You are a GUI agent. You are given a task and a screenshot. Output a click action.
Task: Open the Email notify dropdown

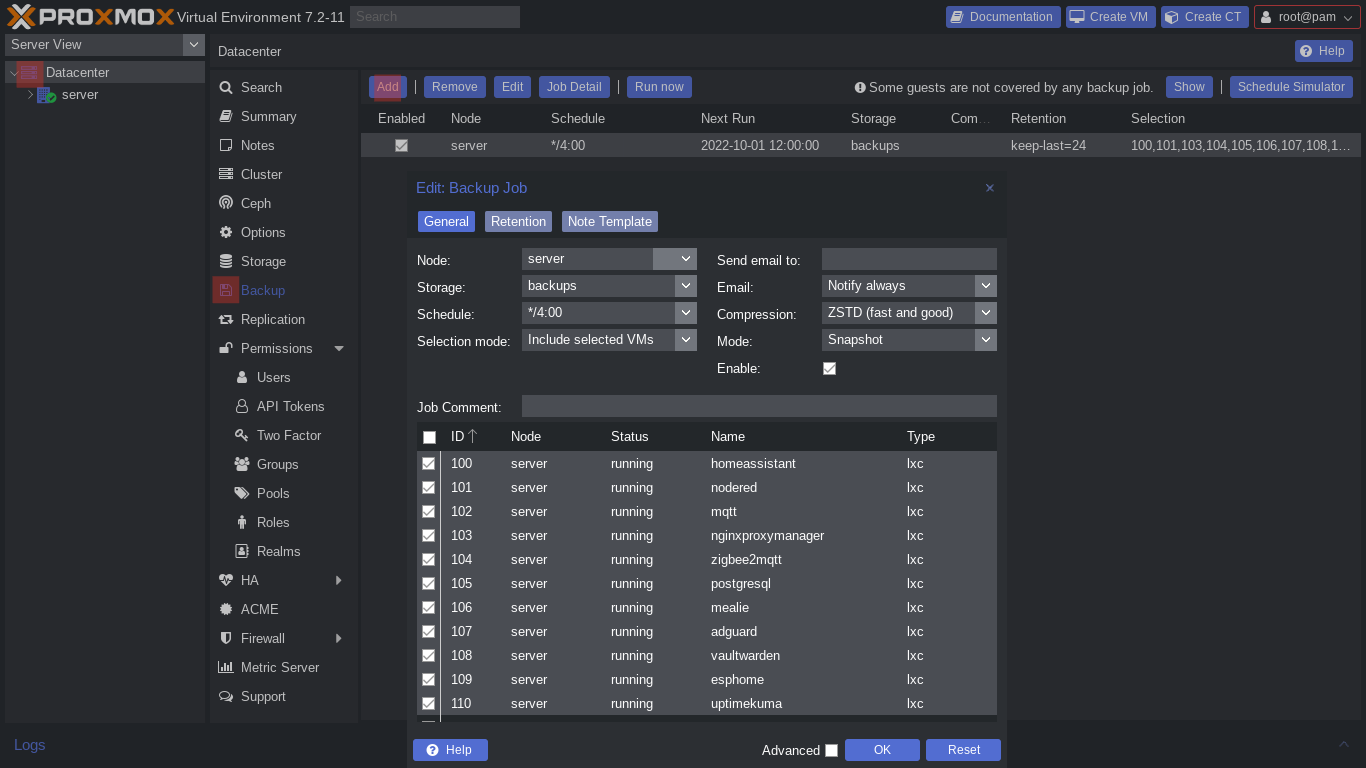(986, 286)
